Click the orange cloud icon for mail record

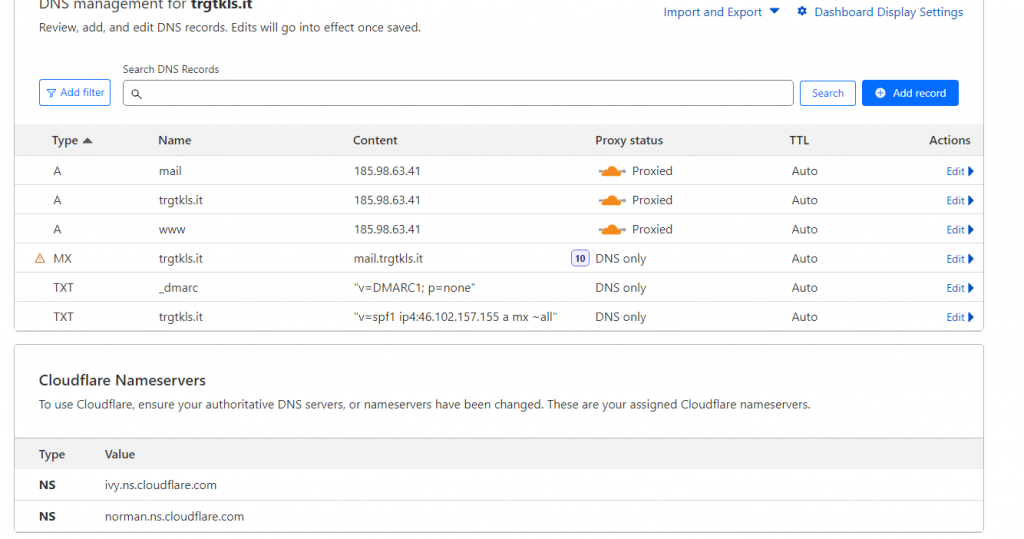612,171
